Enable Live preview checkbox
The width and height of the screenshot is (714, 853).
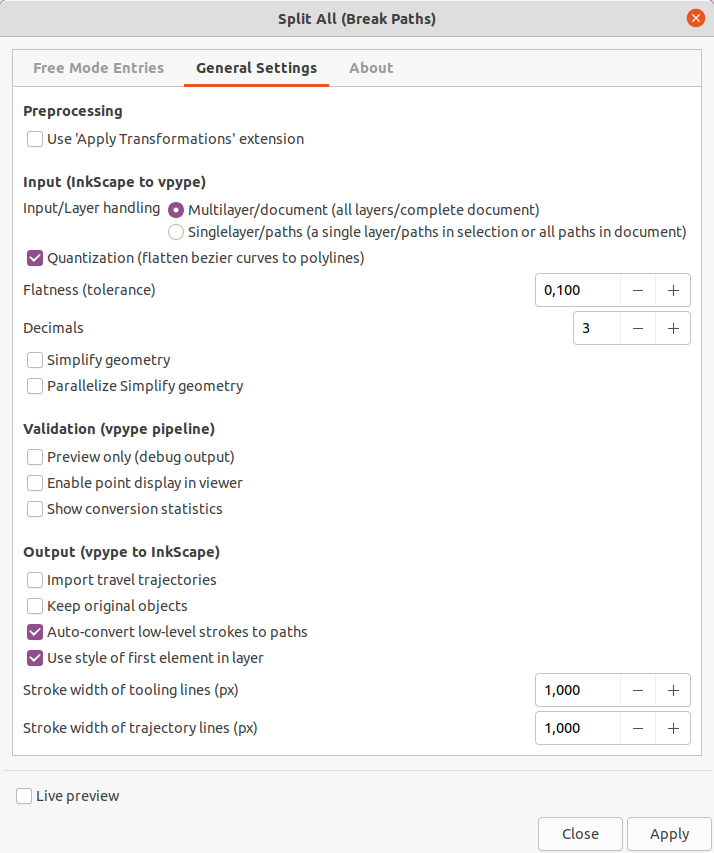(24, 796)
